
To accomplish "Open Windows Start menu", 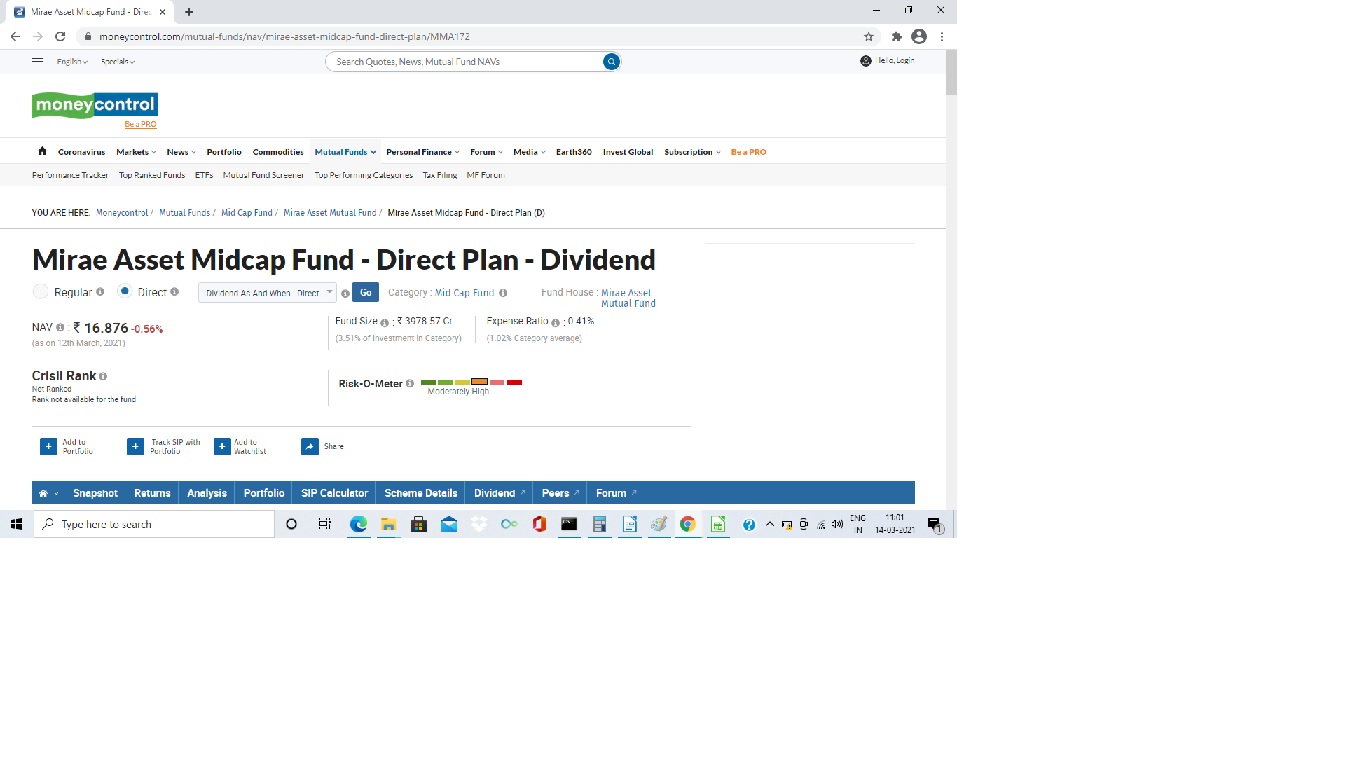I will [17, 524].
